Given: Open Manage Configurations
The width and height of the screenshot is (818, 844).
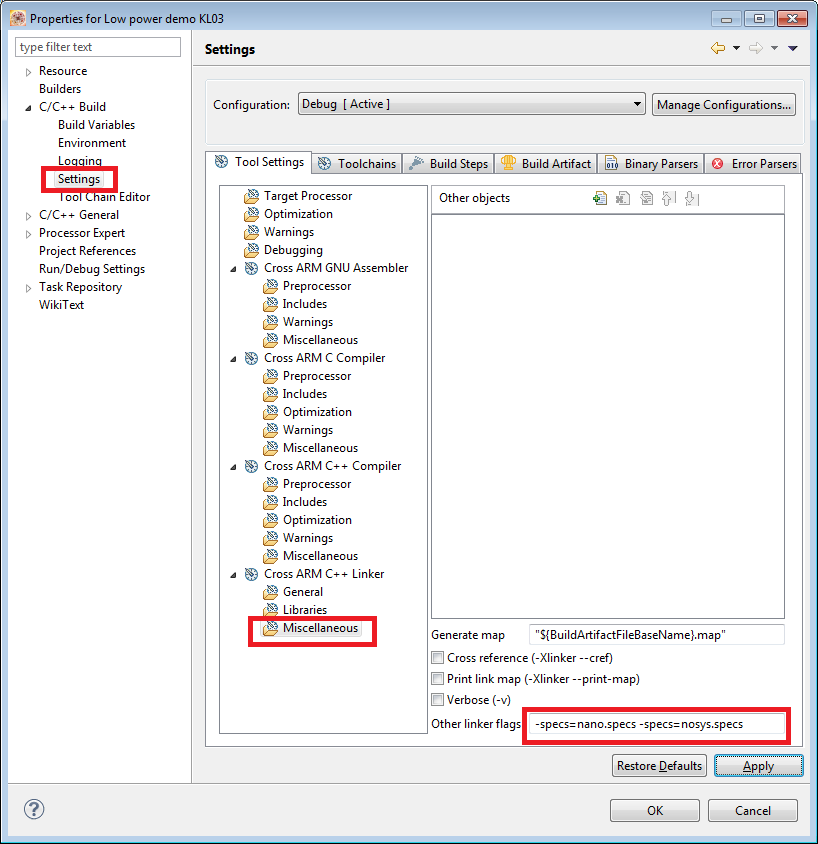Looking at the screenshot, I should [723, 104].
